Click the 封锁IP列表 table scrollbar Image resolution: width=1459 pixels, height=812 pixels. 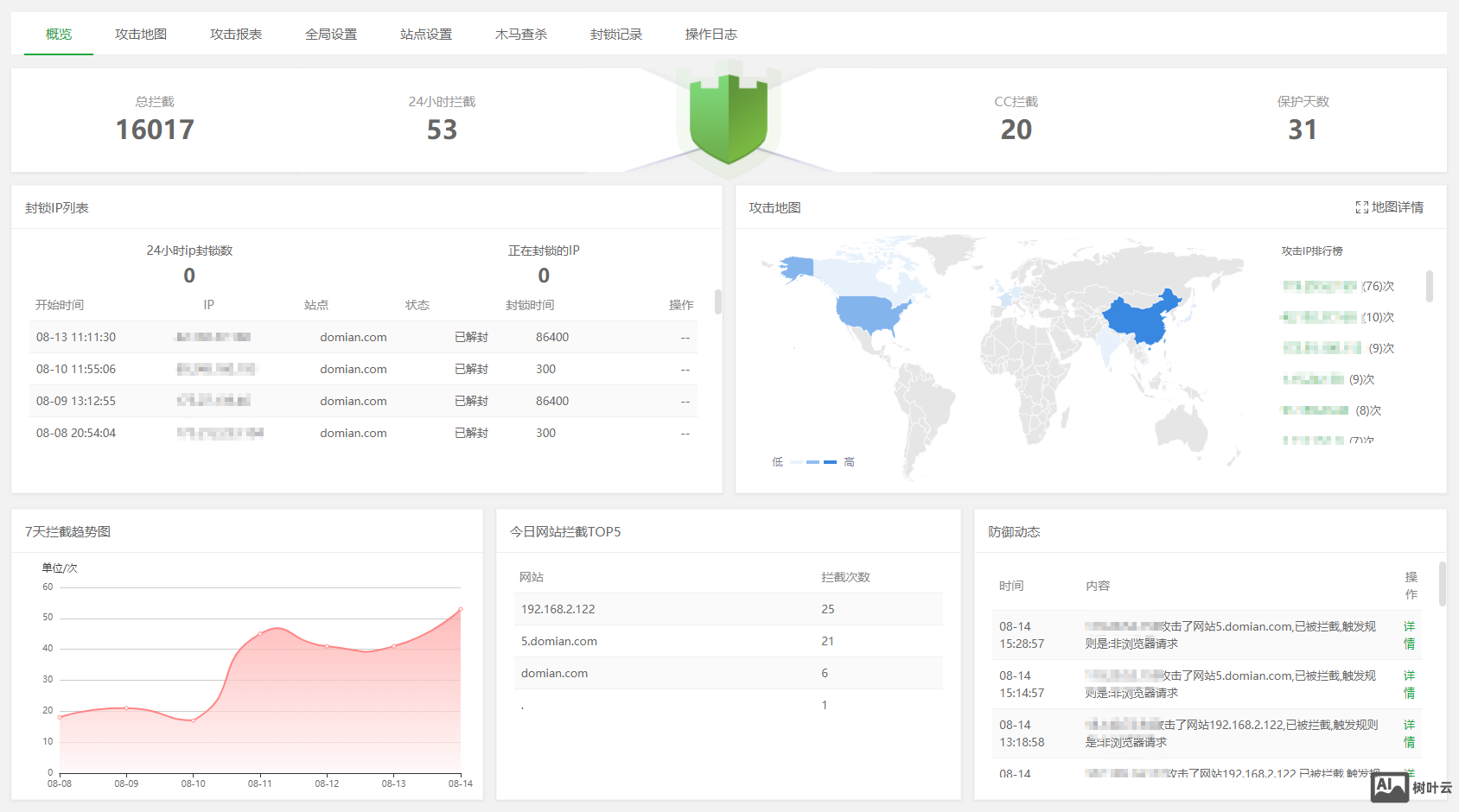pyautogui.click(x=717, y=301)
